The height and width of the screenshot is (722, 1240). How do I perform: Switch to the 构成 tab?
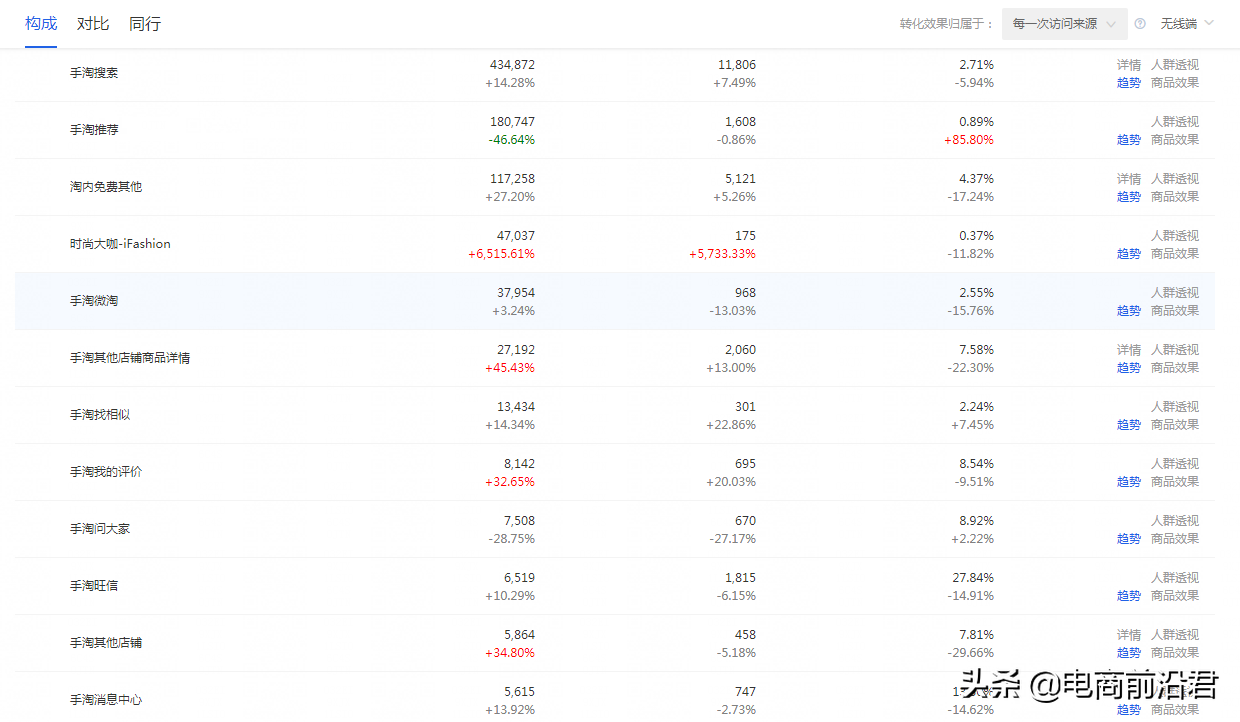(x=41, y=24)
